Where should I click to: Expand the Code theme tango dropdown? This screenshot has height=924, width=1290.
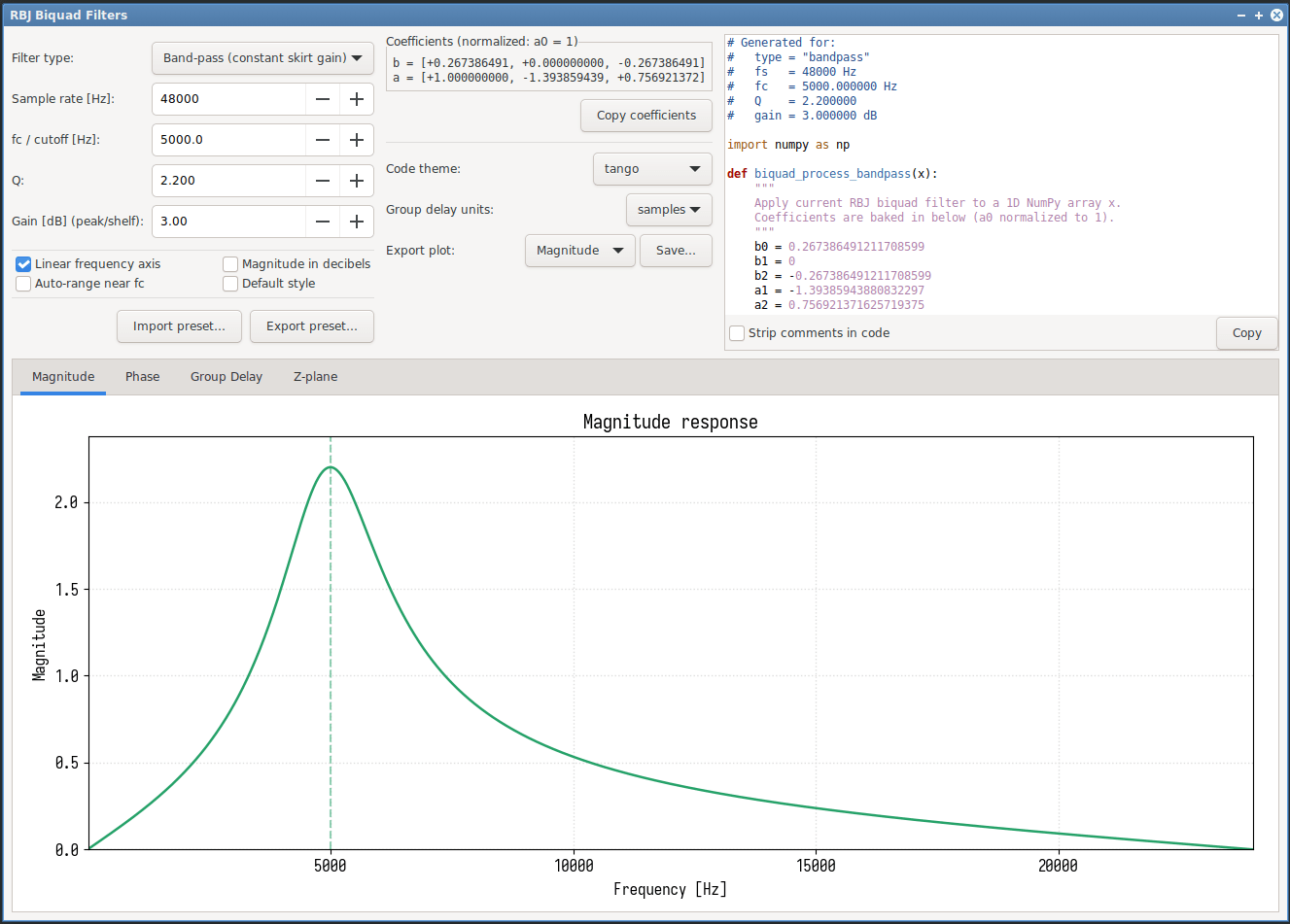pos(651,169)
